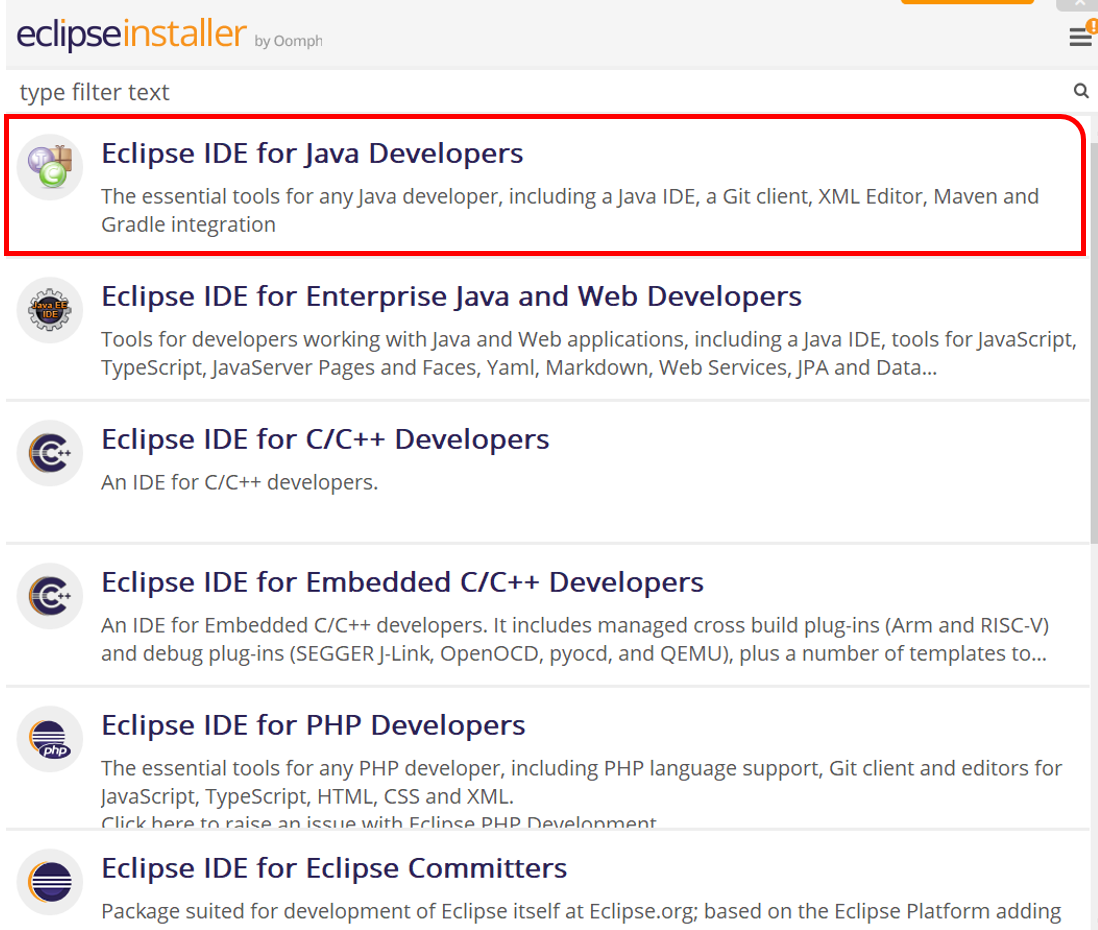
Task: Click the Embedded C/C++ Developers package icon
Action: tap(50, 596)
